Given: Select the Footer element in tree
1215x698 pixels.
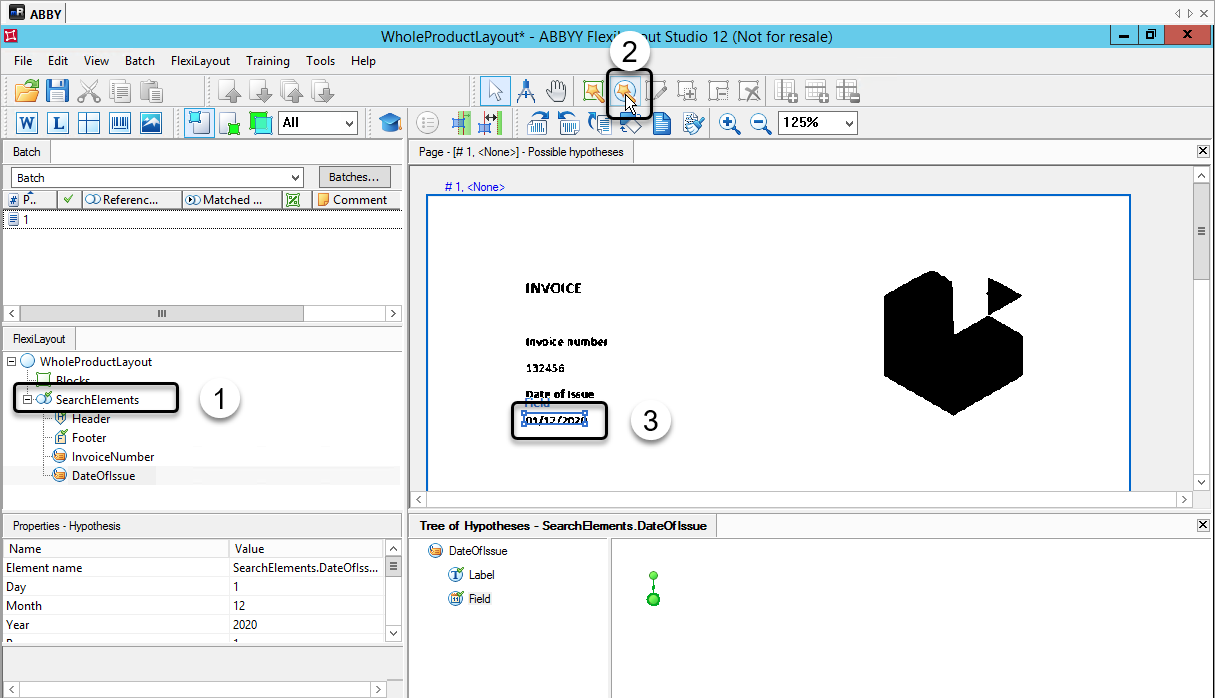Looking at the screenshot, I should pos(89,438).
